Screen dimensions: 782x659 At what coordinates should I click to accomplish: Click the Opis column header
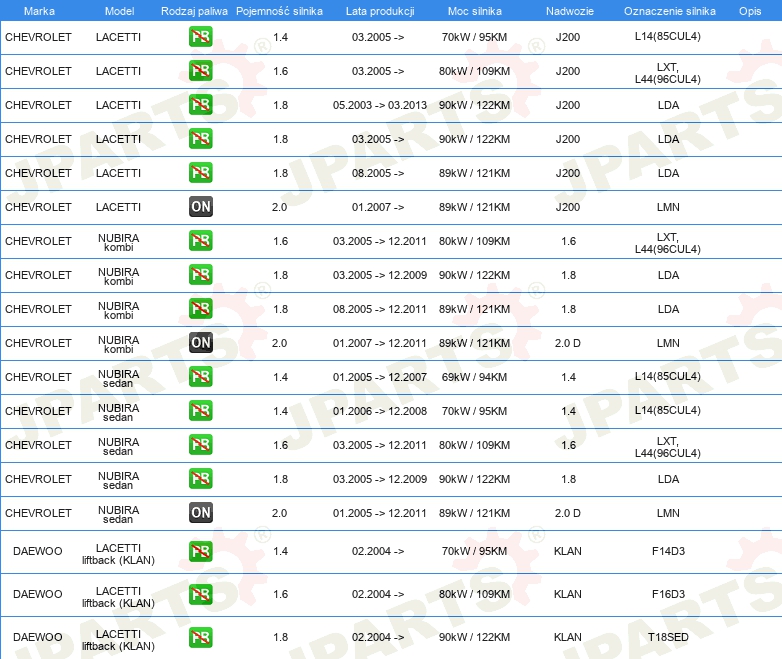point(750,11)
